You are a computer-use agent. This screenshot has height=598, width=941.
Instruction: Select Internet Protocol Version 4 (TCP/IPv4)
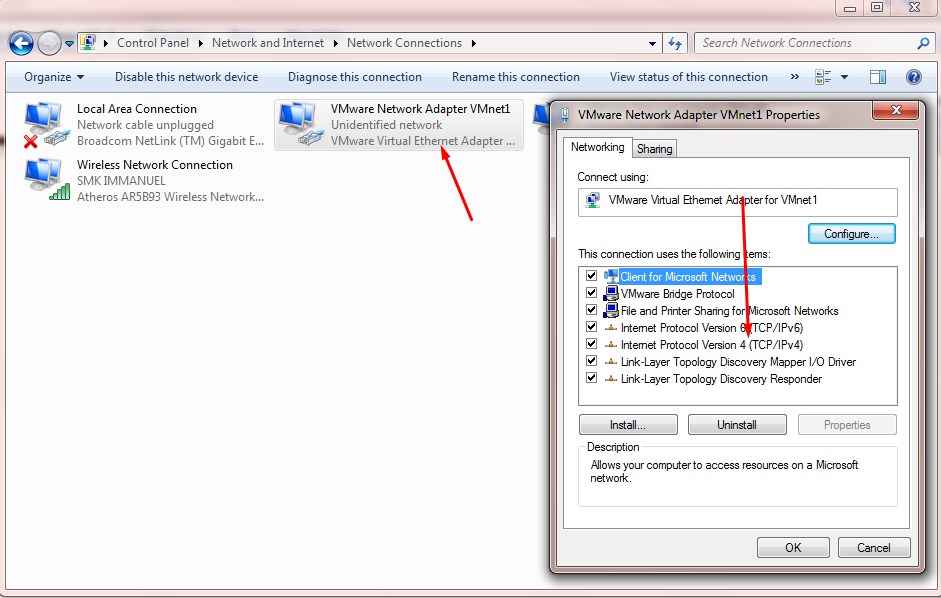712,345
